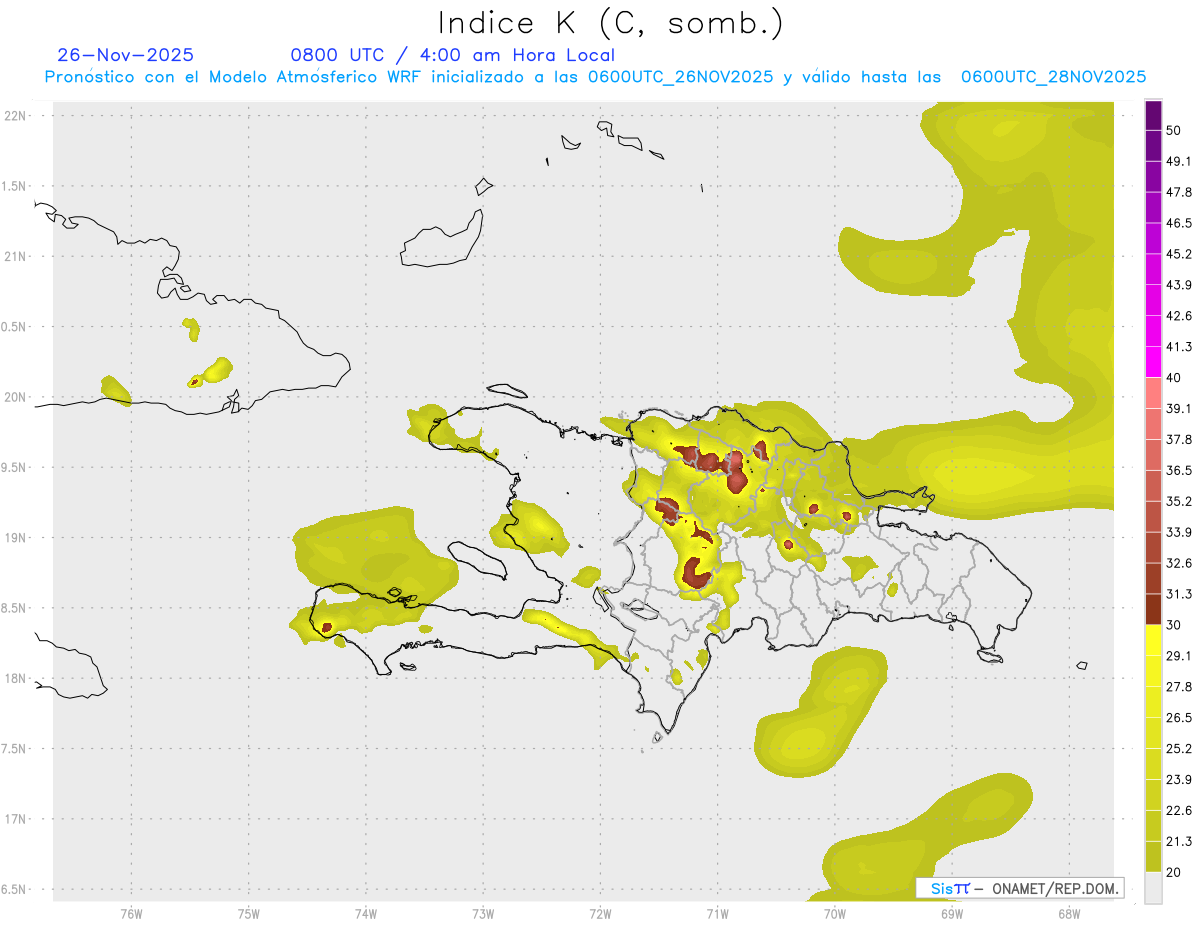Click the salmon pink swatch between 39.1 and 40

point(1154,393)
